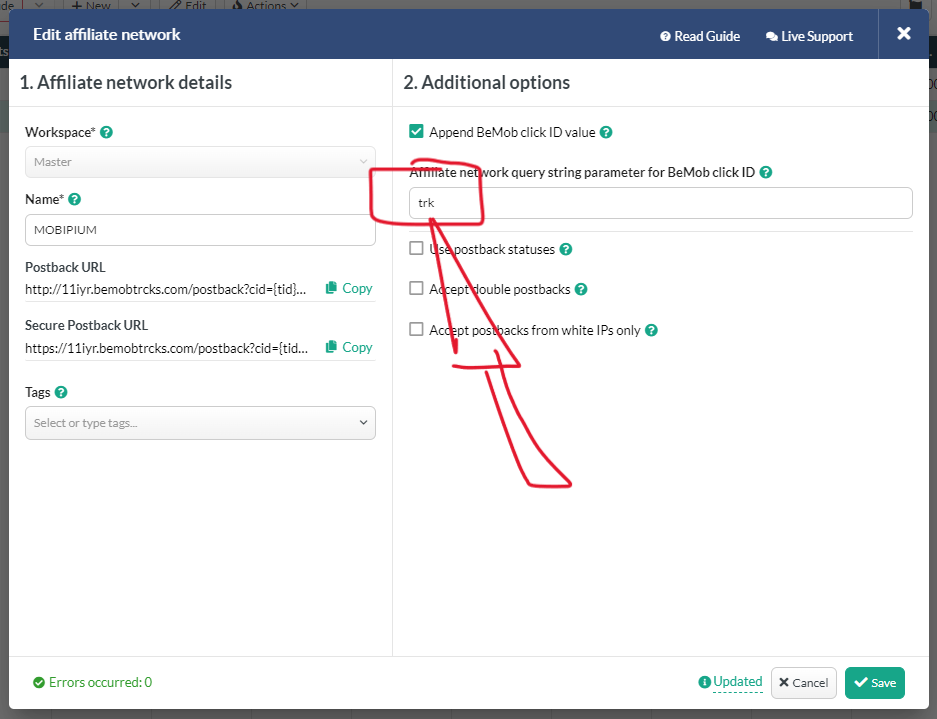Click help icon for Append BeMob click ID

point(606,132)
